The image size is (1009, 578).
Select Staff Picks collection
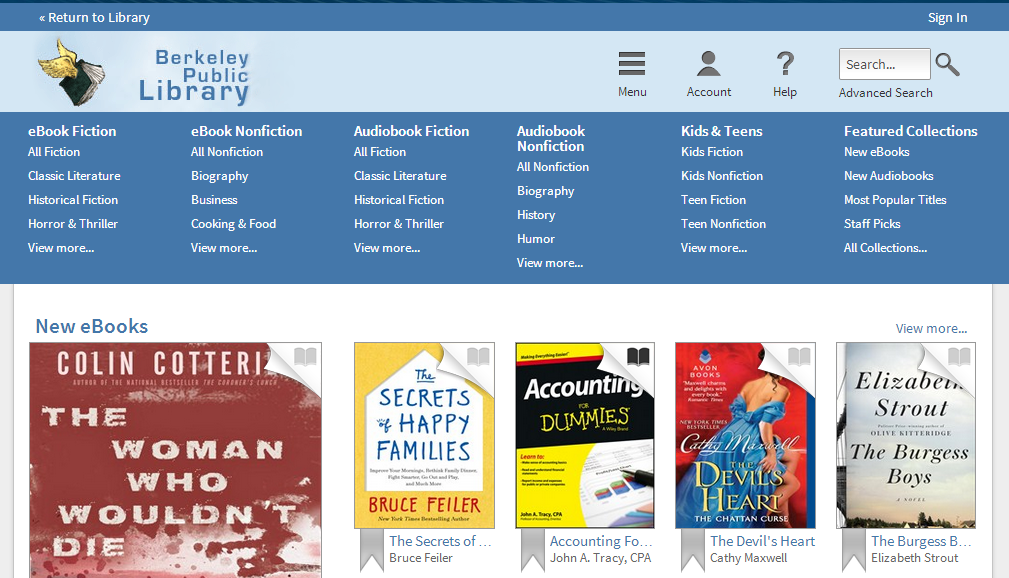pos(872,224)
